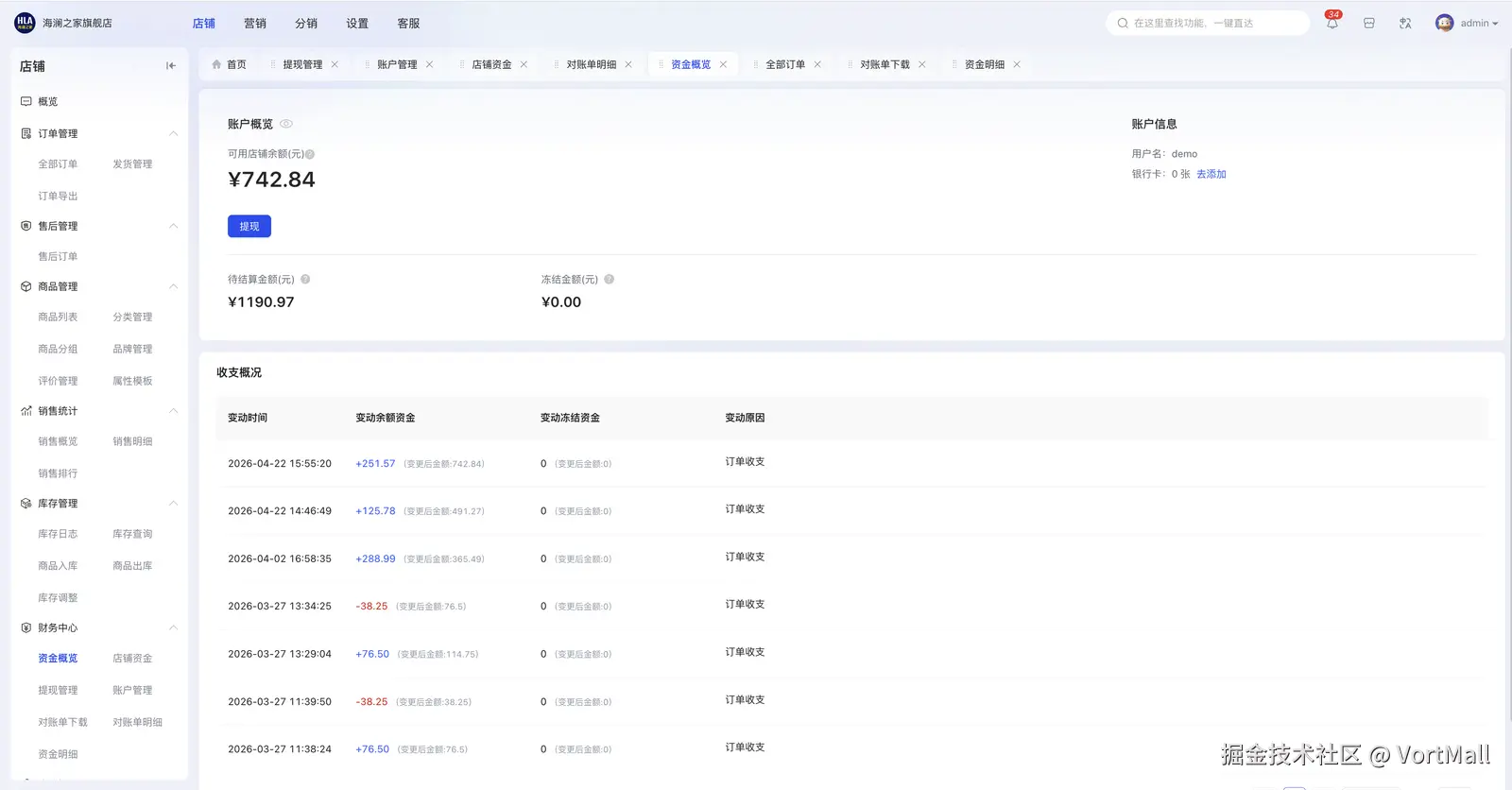1512x790 pixels.
Task: Switch to 营销 top menu
Action: [255, 24]
